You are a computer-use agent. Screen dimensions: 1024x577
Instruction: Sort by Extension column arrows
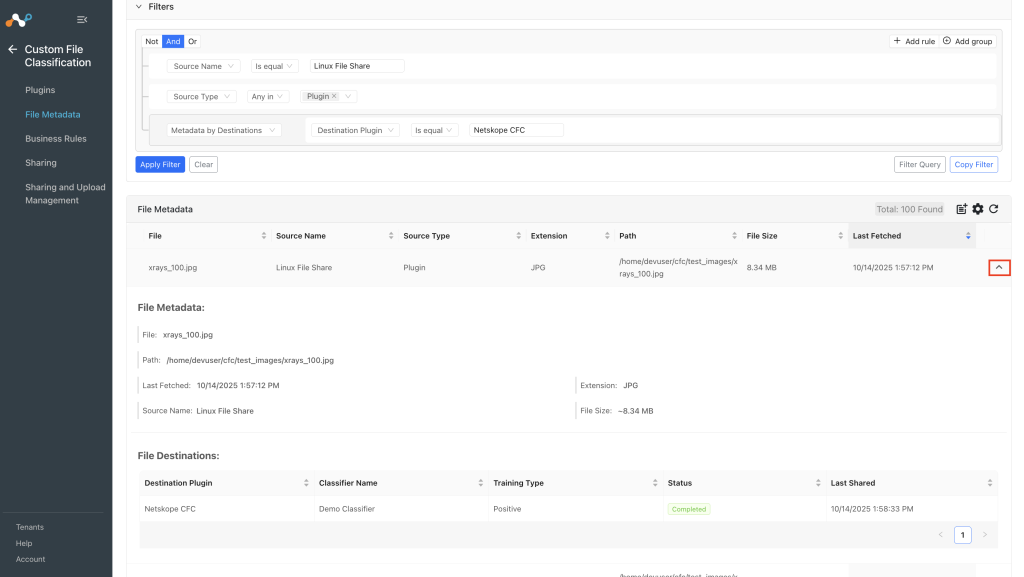[607, 236]
